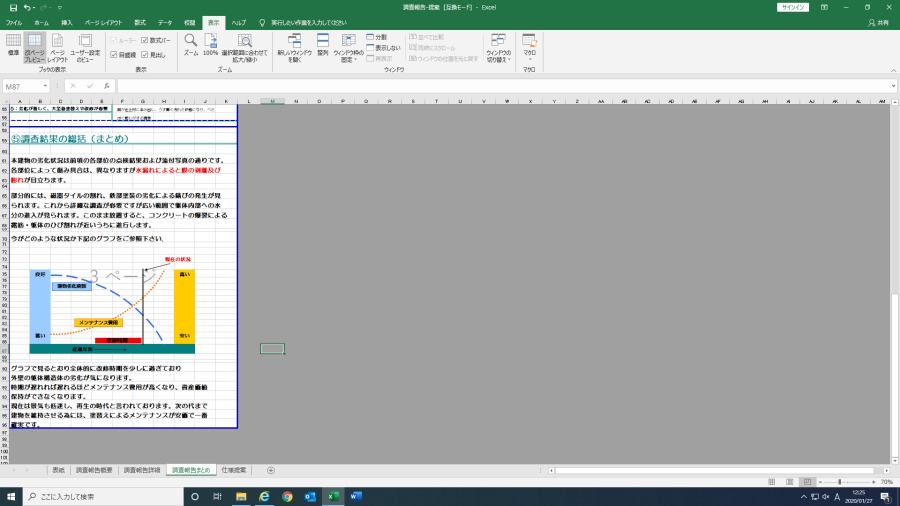Click the zoom slider handle in status bar
Screen dimensions: 900x506
[x=840, y=482]
